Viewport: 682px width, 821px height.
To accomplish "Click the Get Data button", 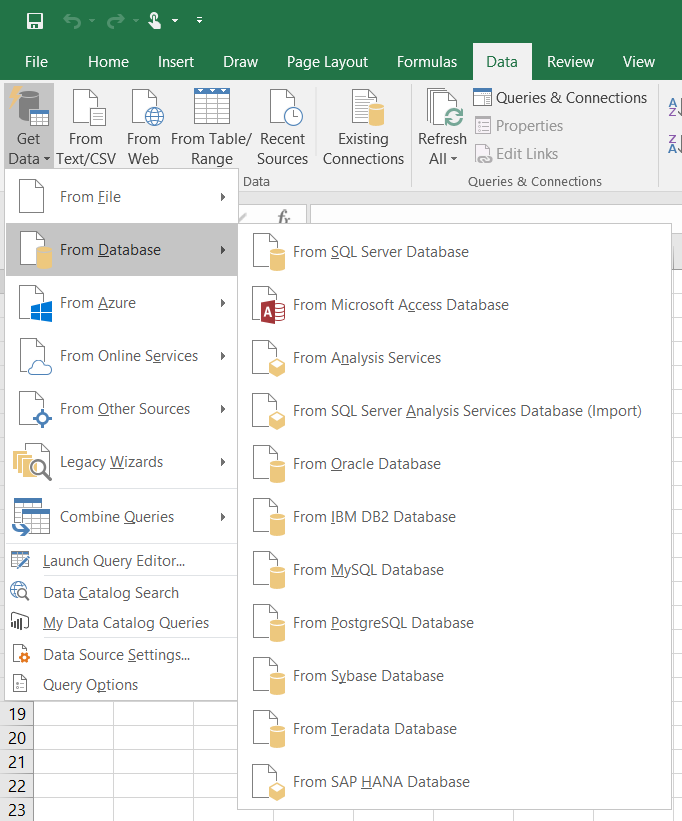I will (29, 126).
